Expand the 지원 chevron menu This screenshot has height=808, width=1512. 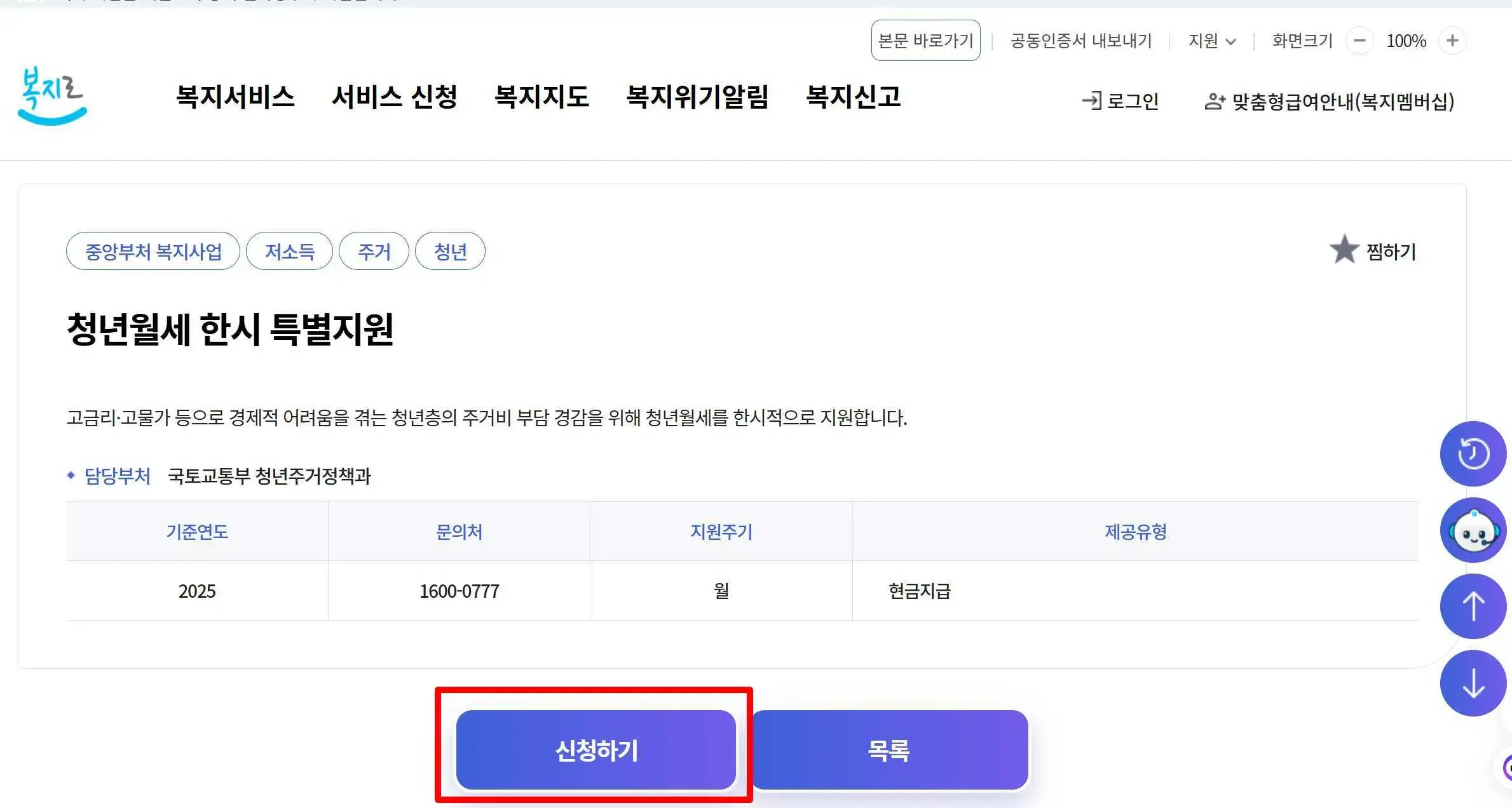1232,42
